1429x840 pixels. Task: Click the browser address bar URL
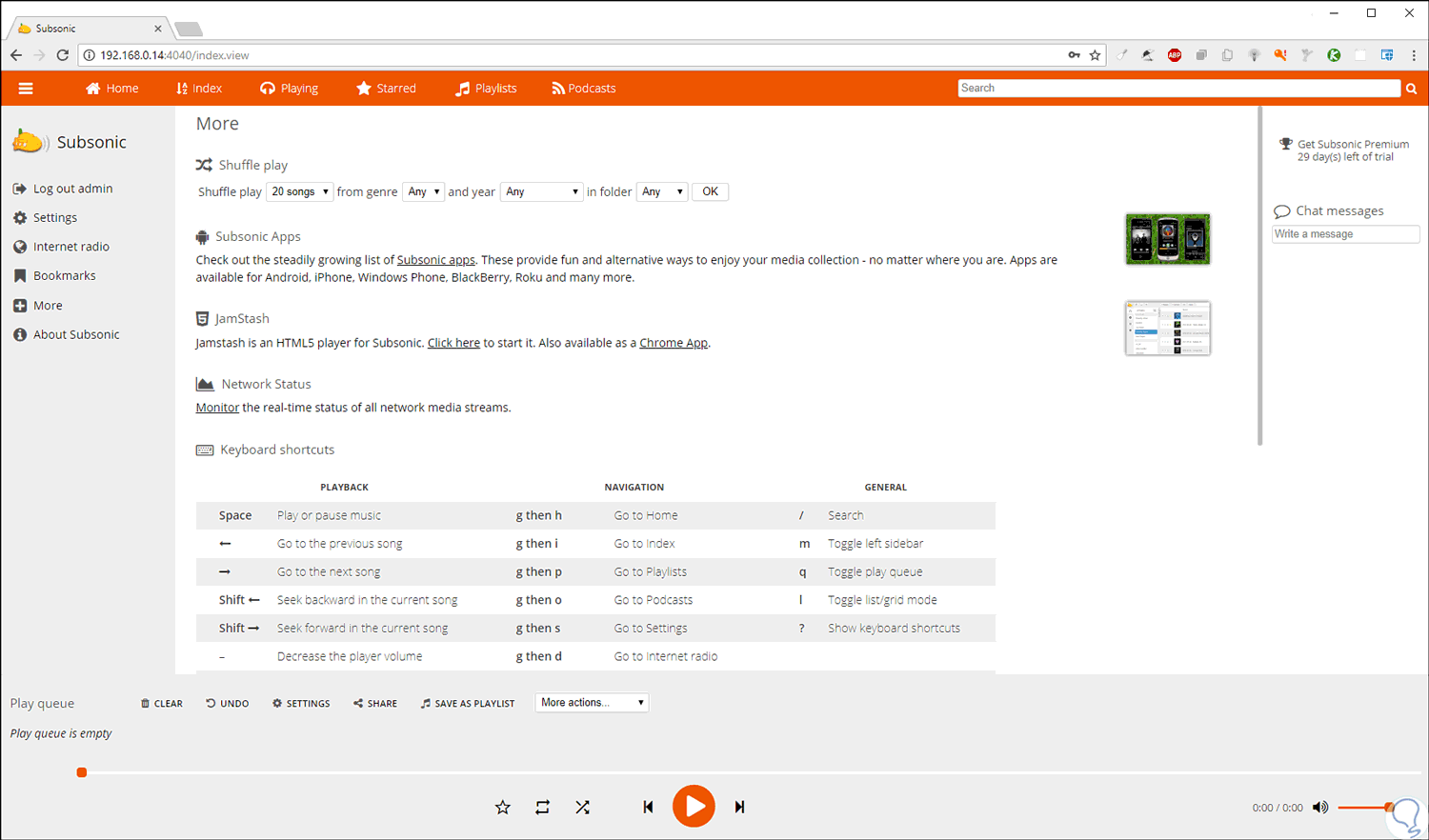[174, 55]
